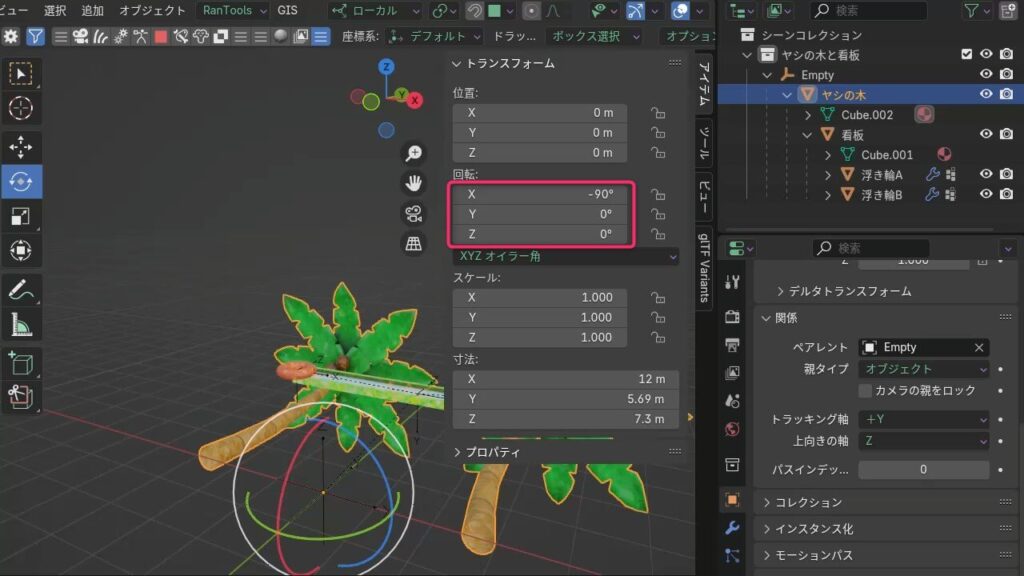Screen dimensions: 1024x576
Task: Toggle visibility eye for 浮き輪A
Action: pyautogui.click(x=986, y=174)
